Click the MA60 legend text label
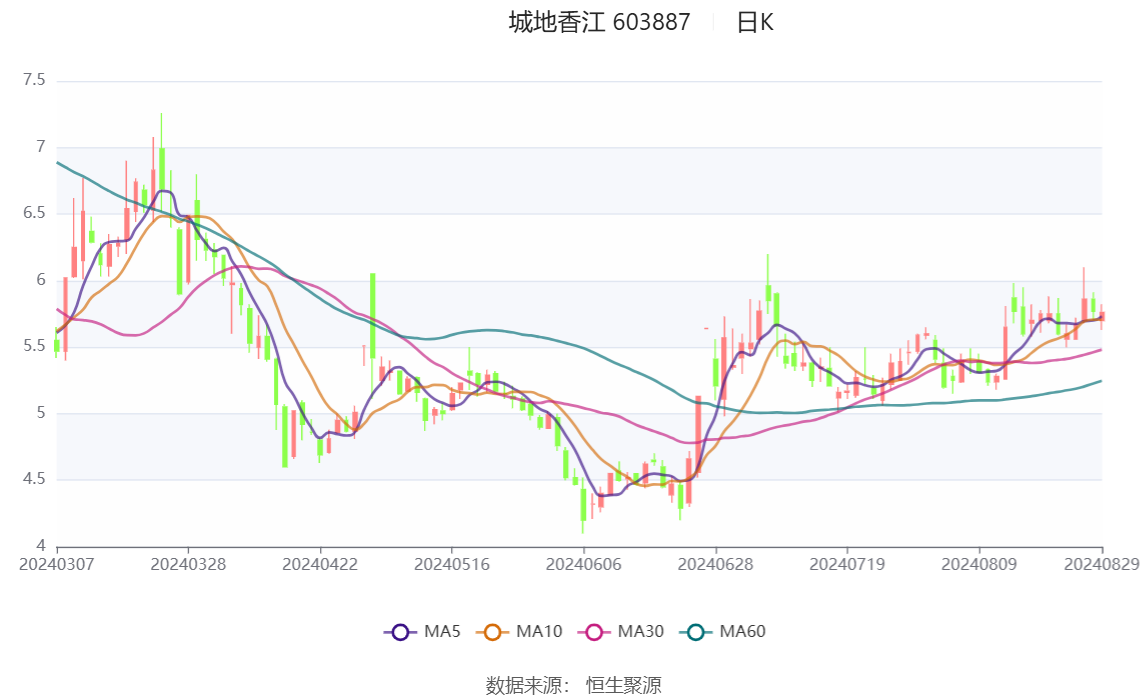Viewport: 1147px width, 699px height. [742, 632]
